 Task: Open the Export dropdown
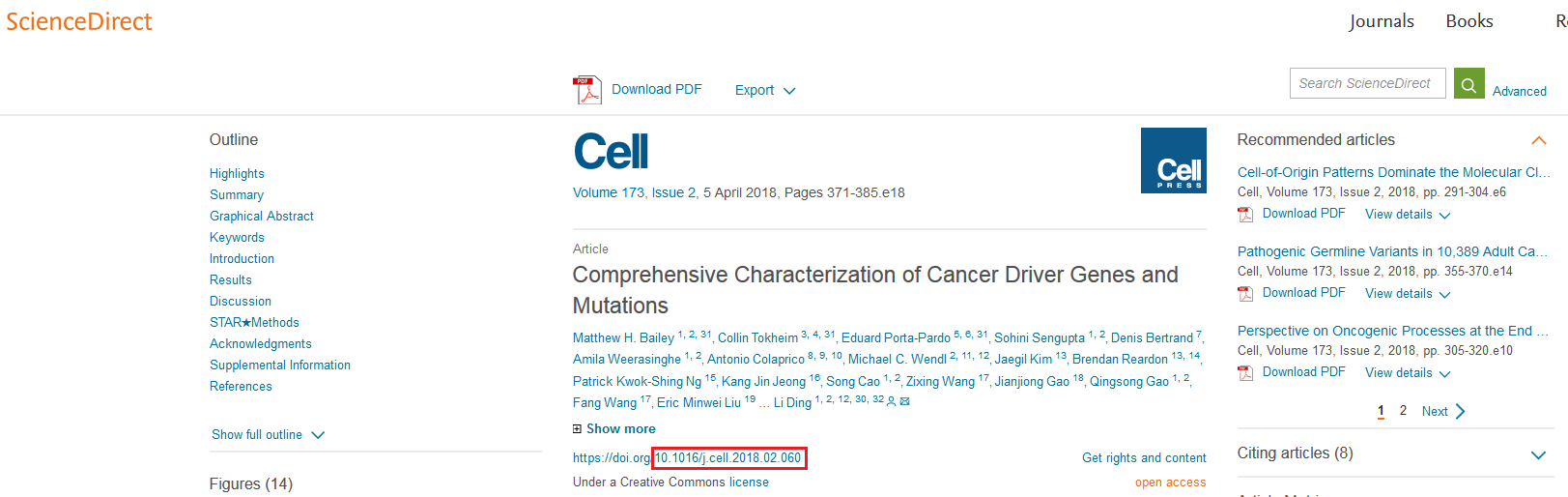tap(765, 90)
